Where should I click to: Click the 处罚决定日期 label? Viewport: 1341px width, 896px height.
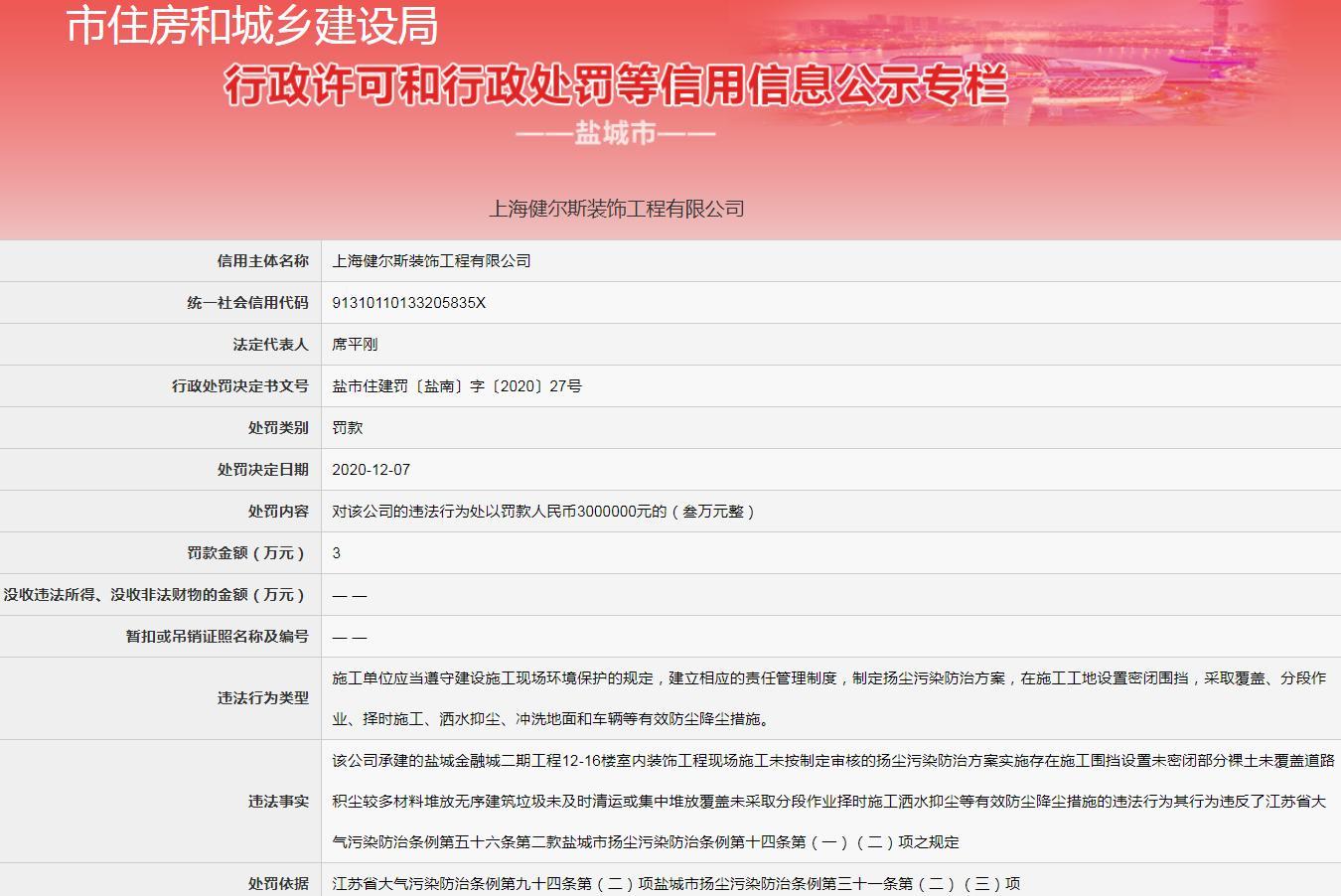263,469
